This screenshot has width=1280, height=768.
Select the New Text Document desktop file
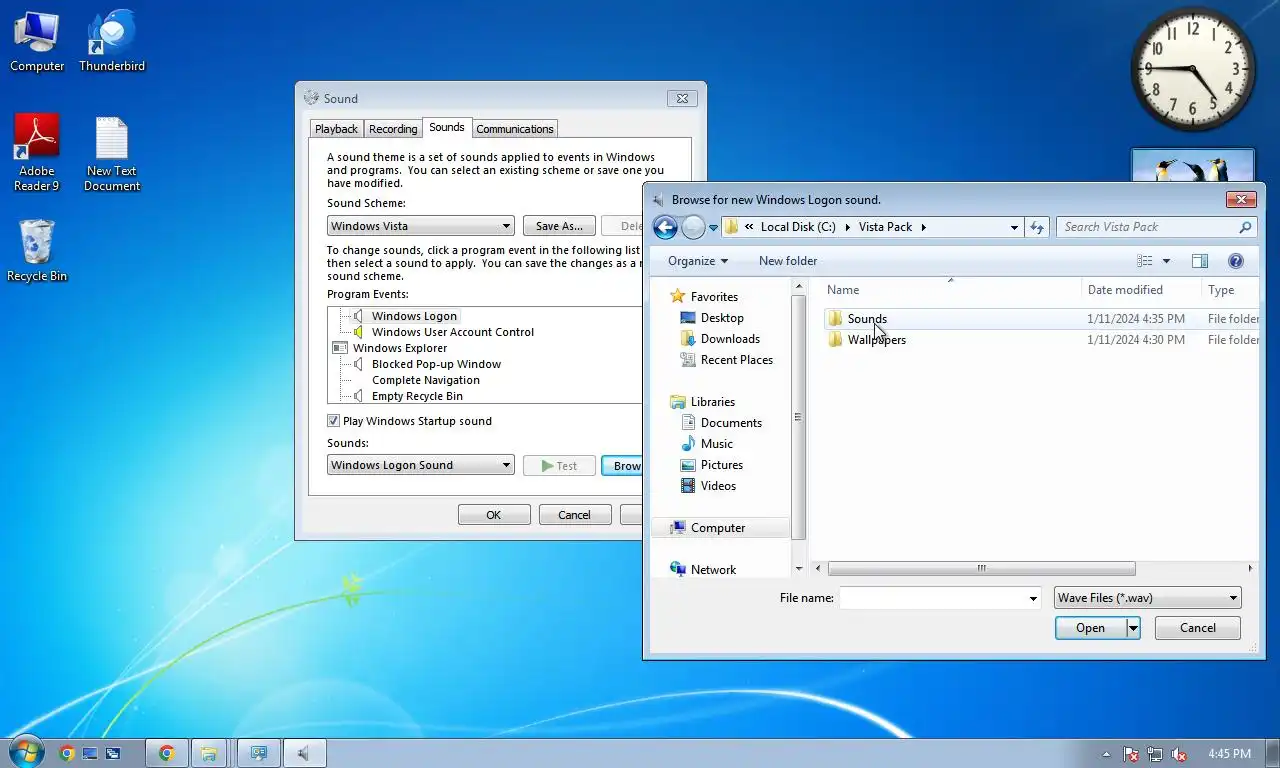pyautogui.click(x=112, y=154)
